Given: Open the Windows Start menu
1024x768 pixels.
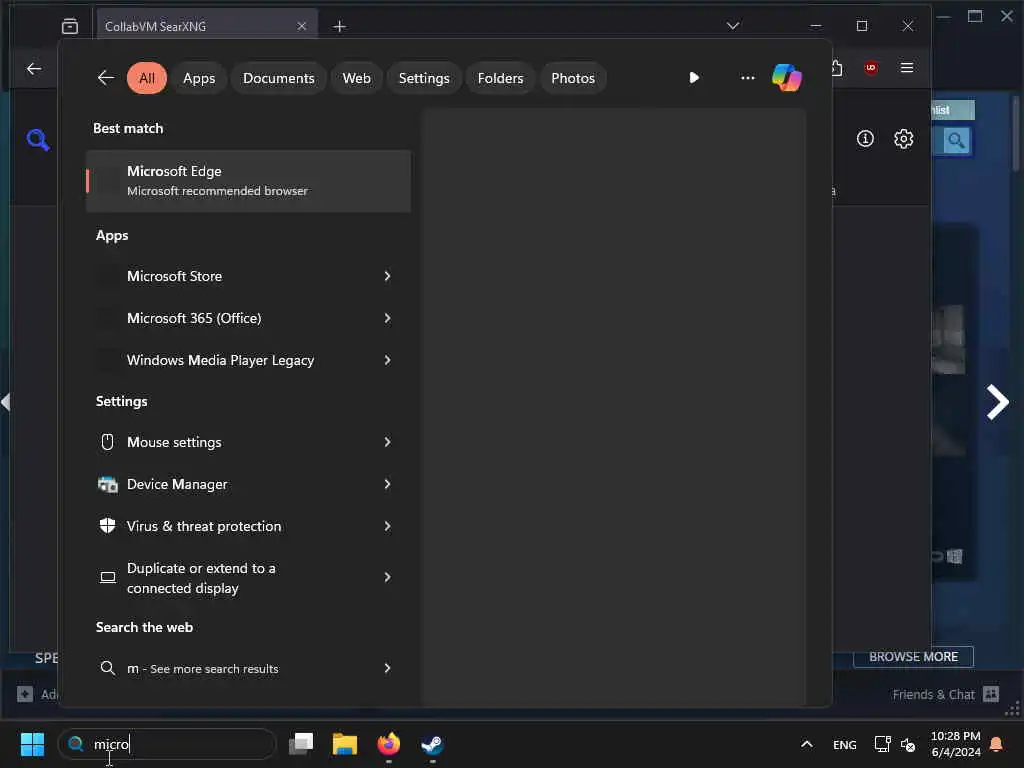Looking at the screenshot, I should [32, 744].
